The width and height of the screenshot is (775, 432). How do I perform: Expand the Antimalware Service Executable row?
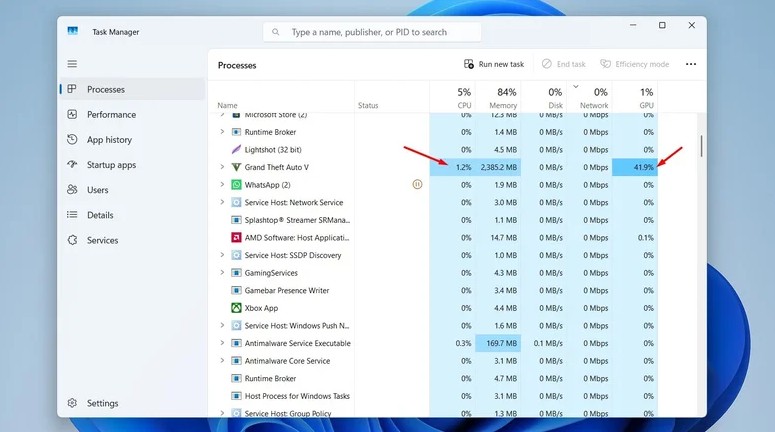(222, 343)
